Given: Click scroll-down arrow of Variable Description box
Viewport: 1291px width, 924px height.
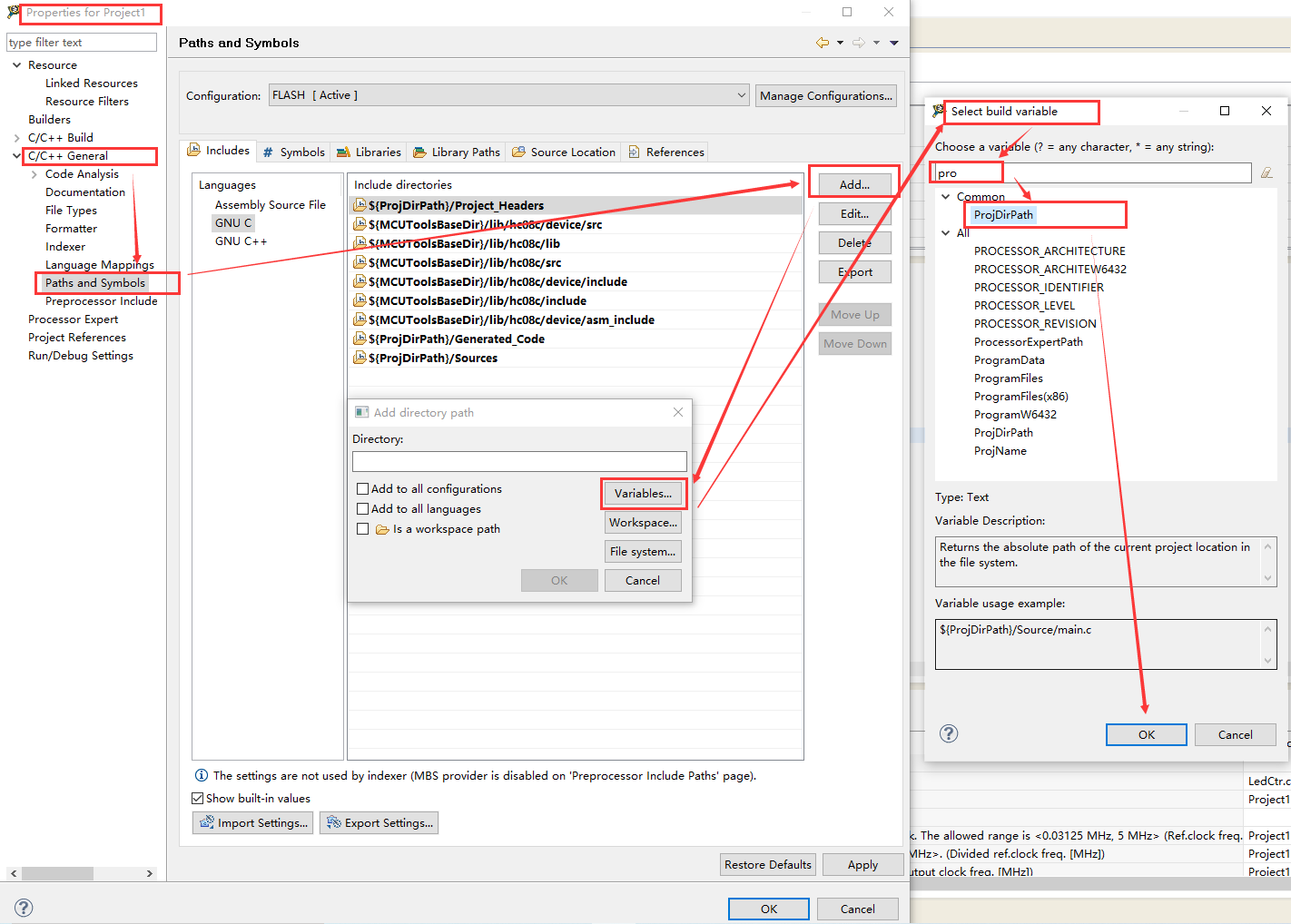Looking at the screenshot, I should (x=1268, y=578).
